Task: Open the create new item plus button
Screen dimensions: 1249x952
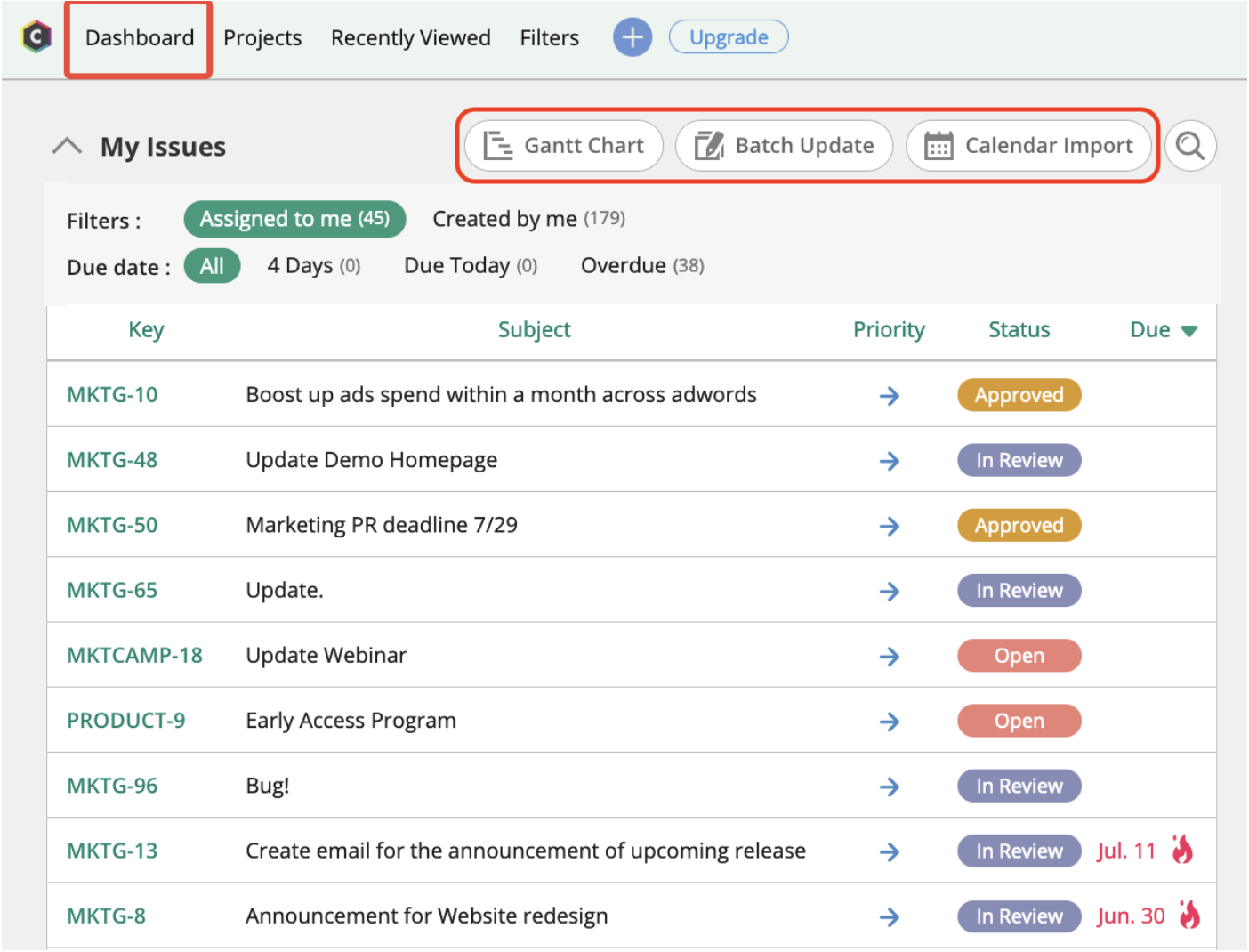Action: [x=633, y=36]
